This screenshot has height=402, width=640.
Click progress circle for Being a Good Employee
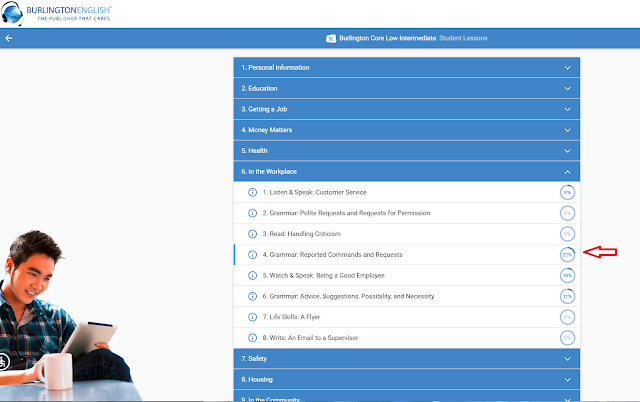click(567, 275)
